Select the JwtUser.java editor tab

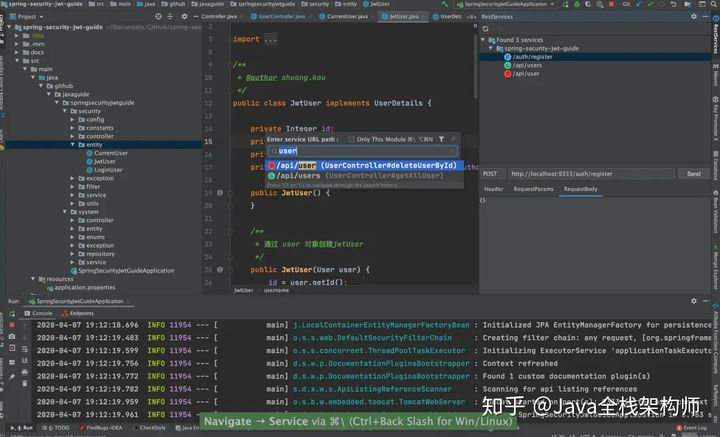(x=401, y=17)
